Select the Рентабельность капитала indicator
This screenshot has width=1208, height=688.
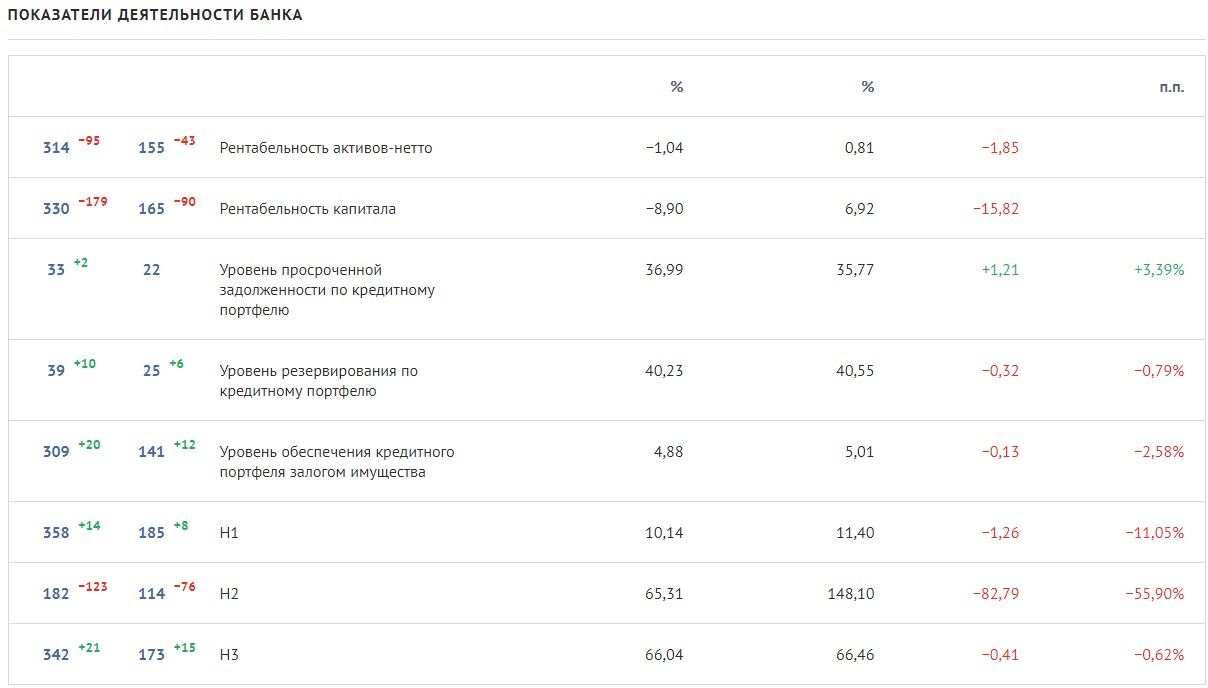pos(308,209)
